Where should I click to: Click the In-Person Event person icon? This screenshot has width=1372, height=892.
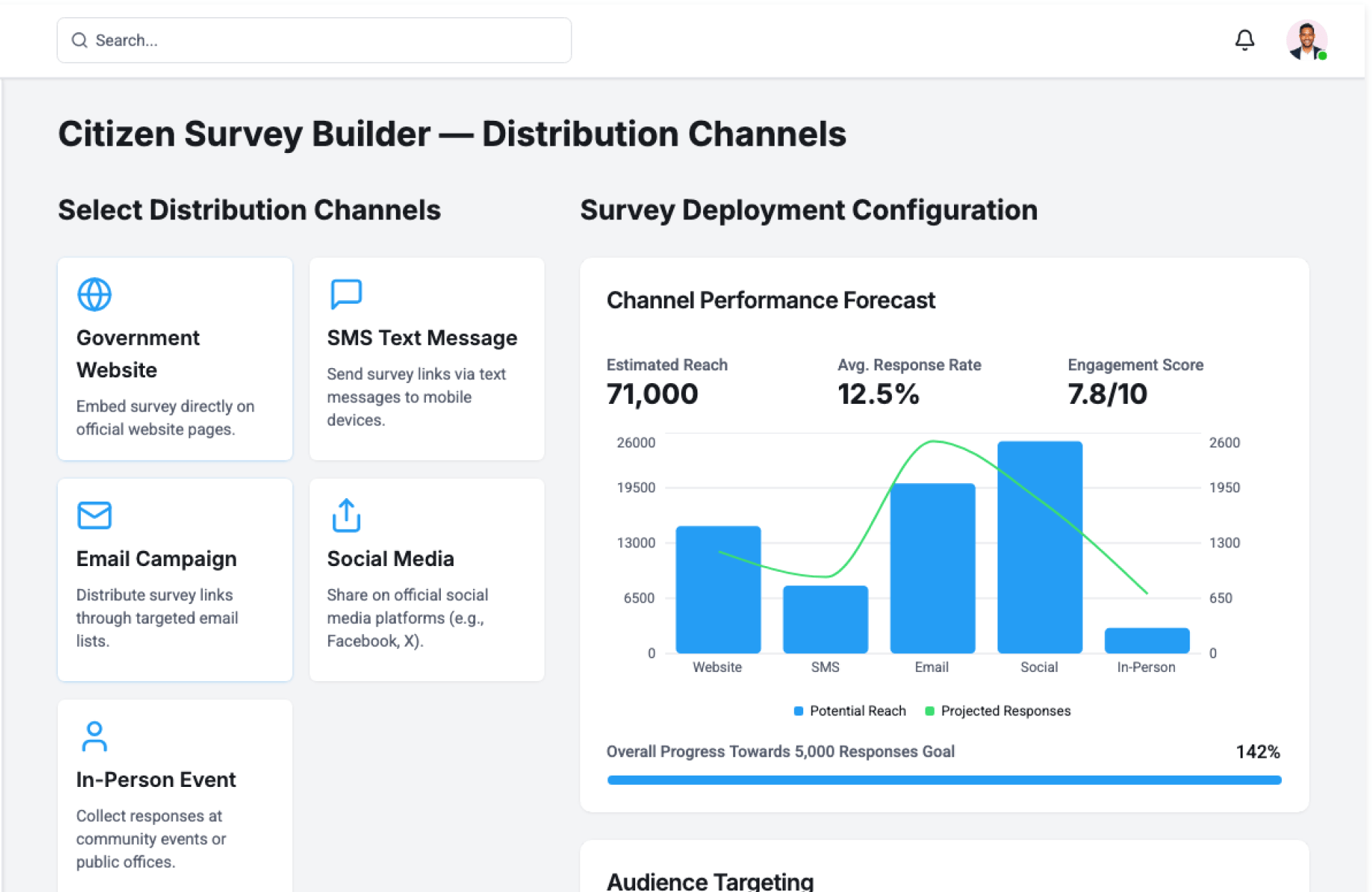tap(94, 736)
